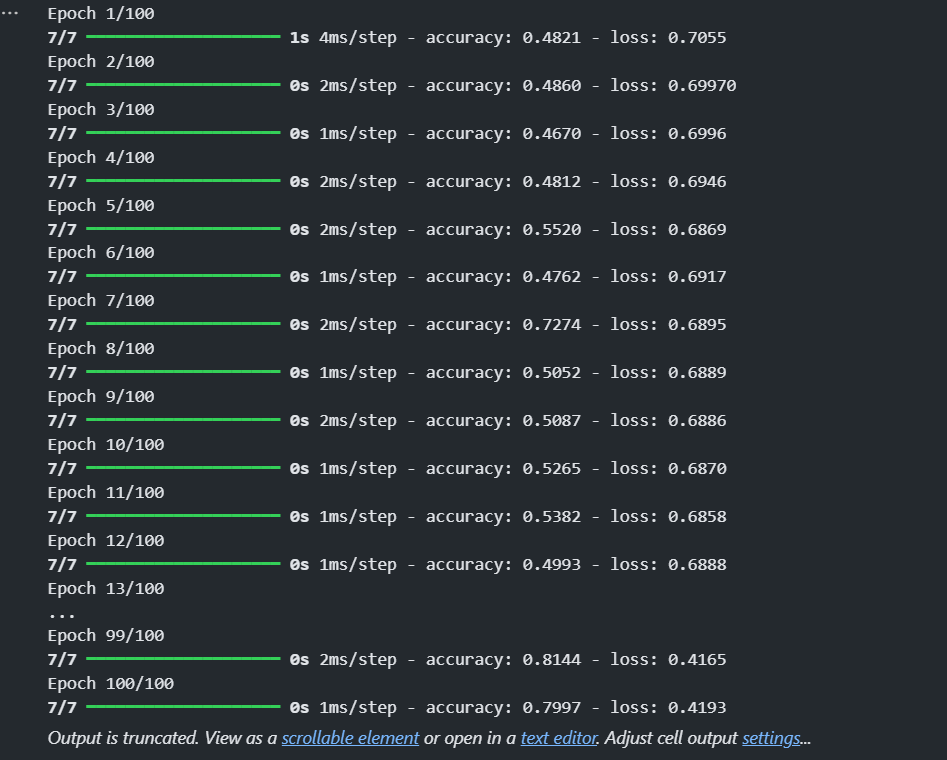The image size is (947, 760).
Task: Click the loss value 0.6889
Action: (x=697, y=372)
